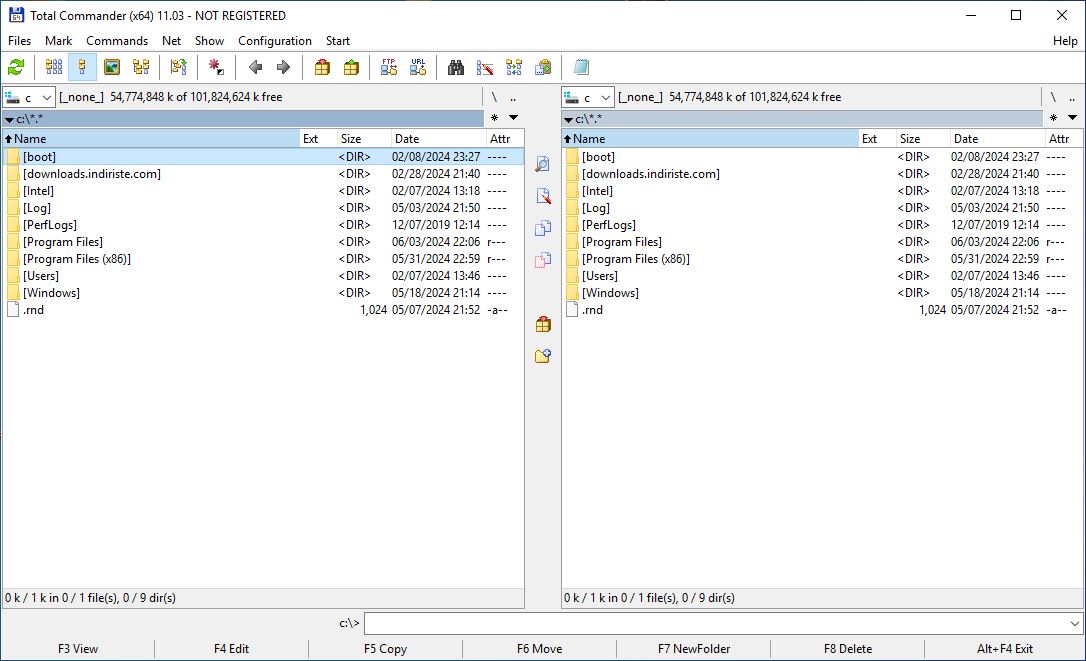
Task: Click the Edit file pencil icon in middle bar
Action: click(543, 196)
